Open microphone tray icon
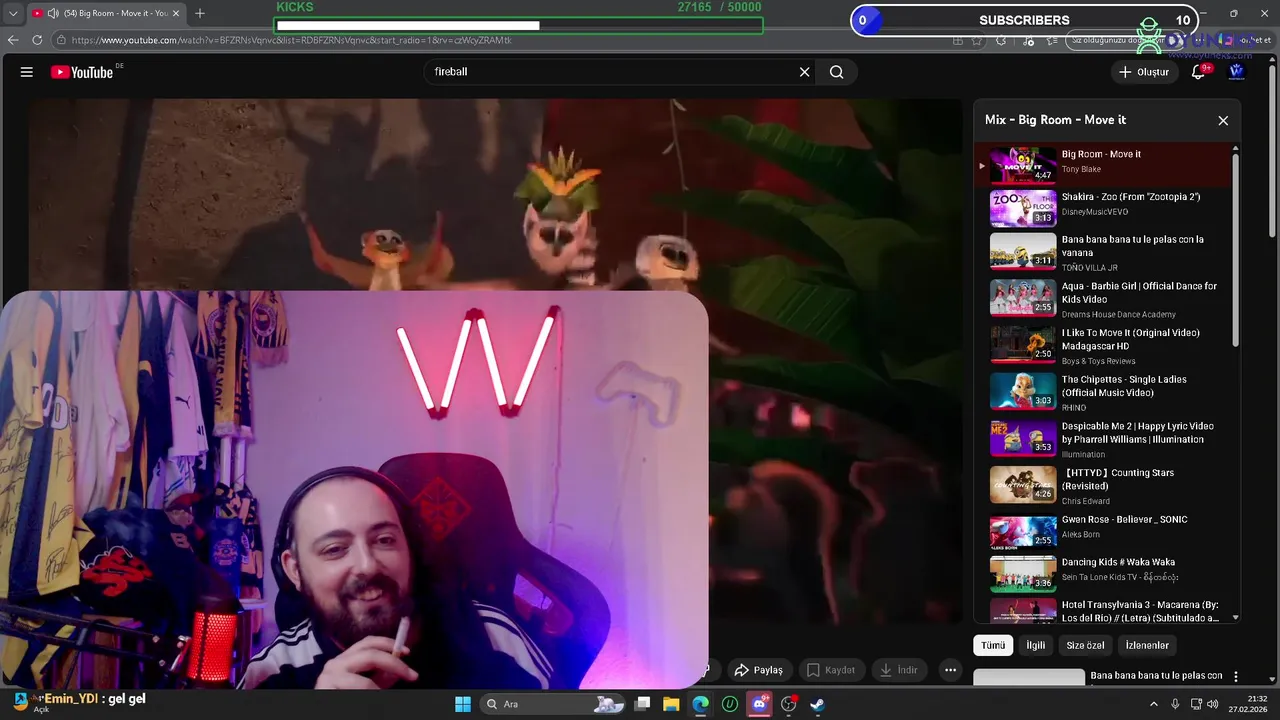This screenshot has width=1280, height=720. [1175, 704]
